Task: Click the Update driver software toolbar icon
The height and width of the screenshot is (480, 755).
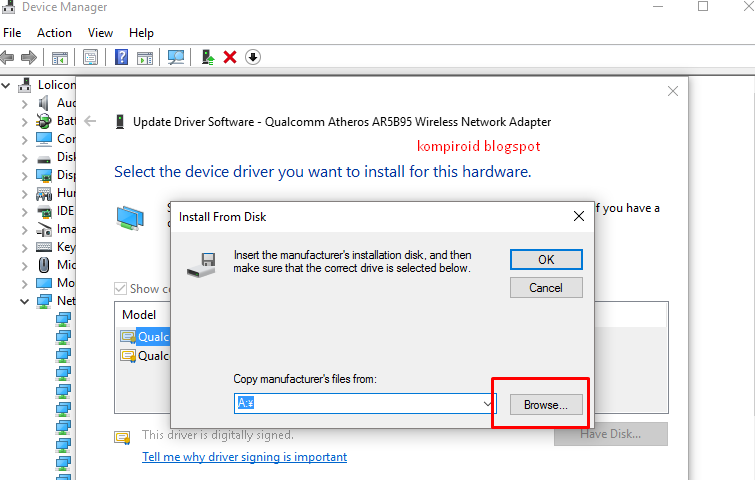Action: click(208, 57)
